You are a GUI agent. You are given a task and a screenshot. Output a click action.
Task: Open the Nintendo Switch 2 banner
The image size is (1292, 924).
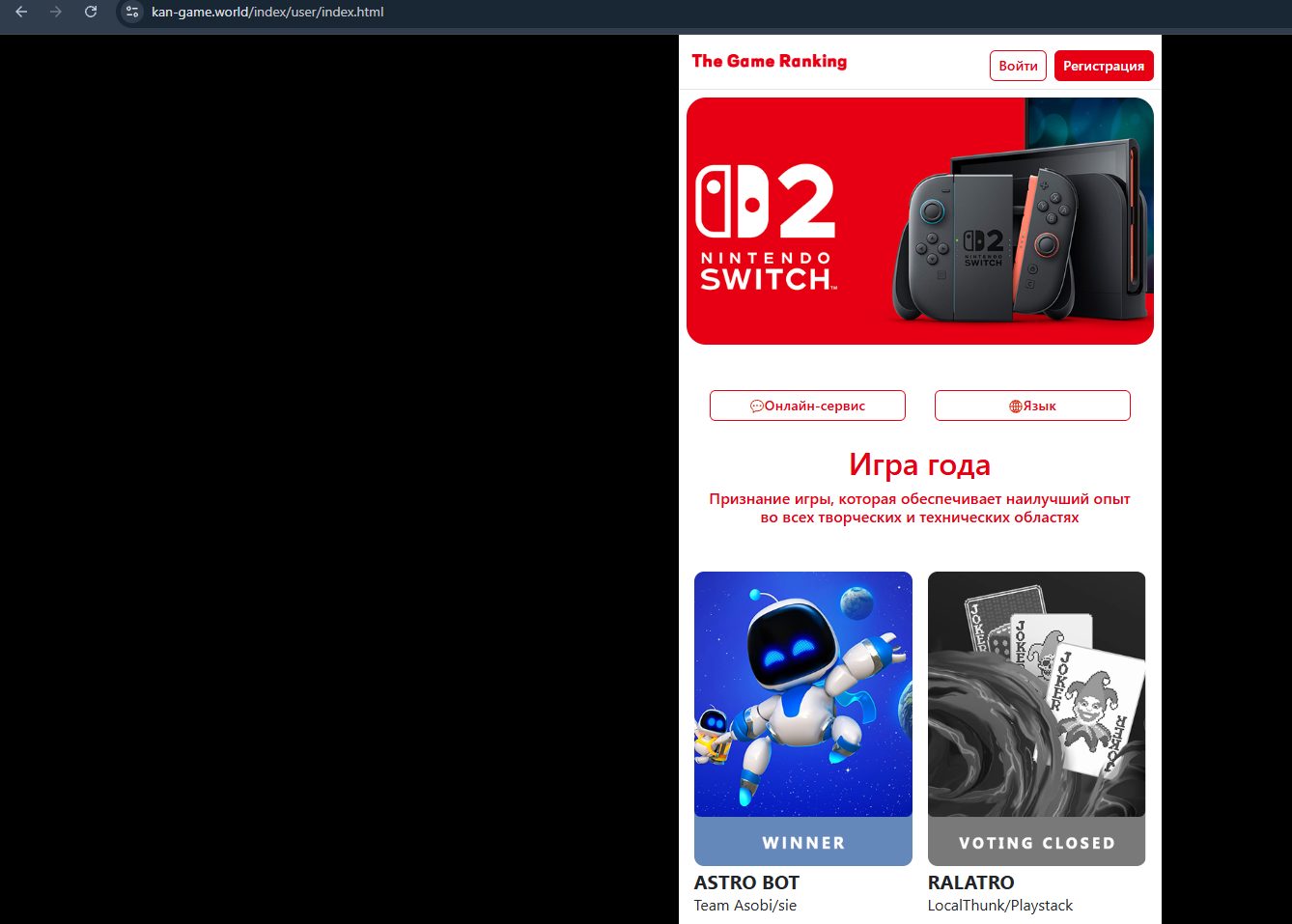920,221
